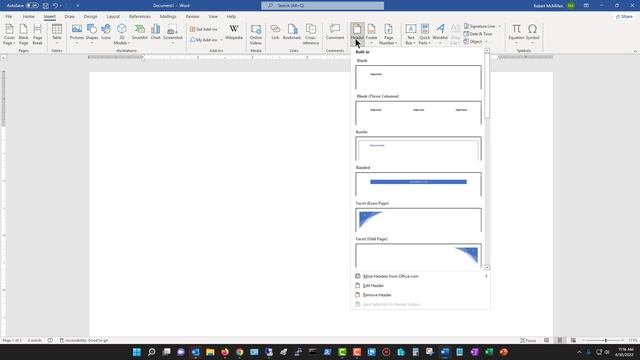Select the Blank header thumbnail
This screenshot has width=640, height=360.
[x=418, y=77]
